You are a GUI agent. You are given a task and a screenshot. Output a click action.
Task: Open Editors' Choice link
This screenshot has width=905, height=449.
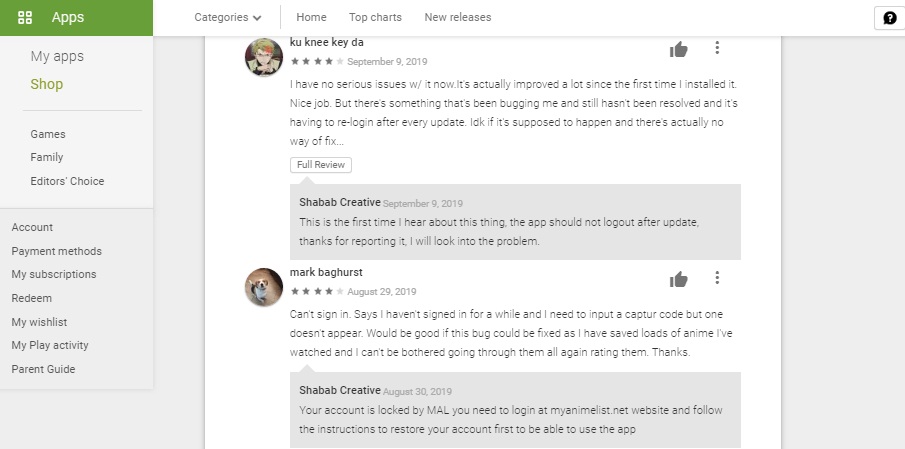pyautogui.click(x=68, y=181)
